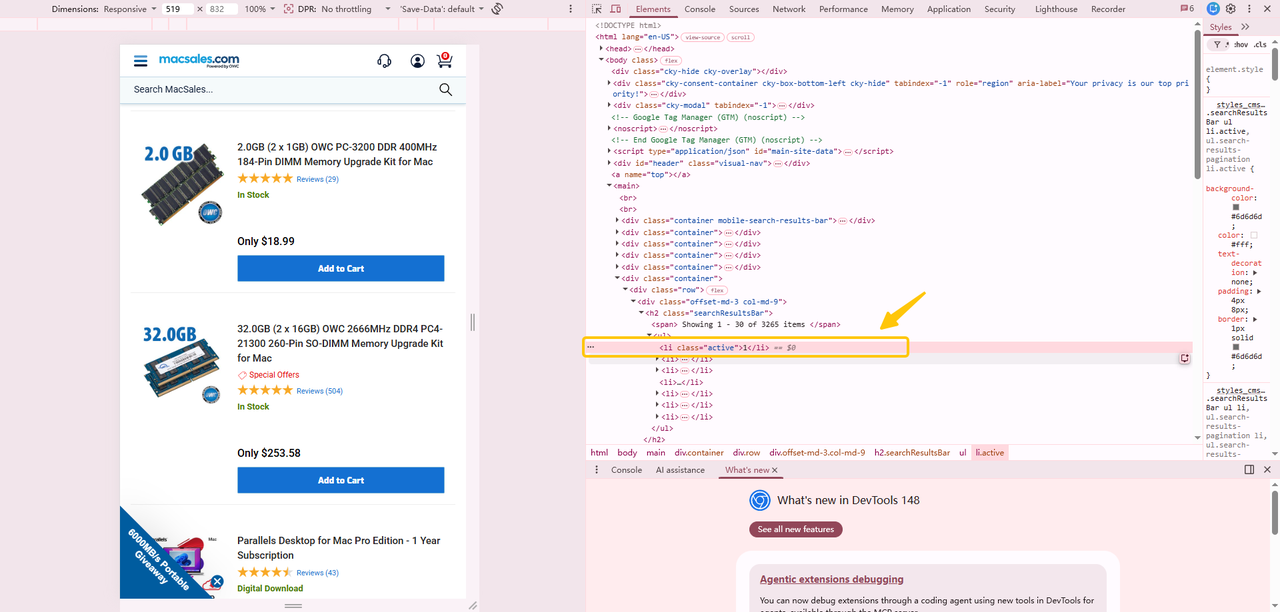The image size is (1280, 612).
Task: Click the search magnifier icon
Action: pos(446,89)
